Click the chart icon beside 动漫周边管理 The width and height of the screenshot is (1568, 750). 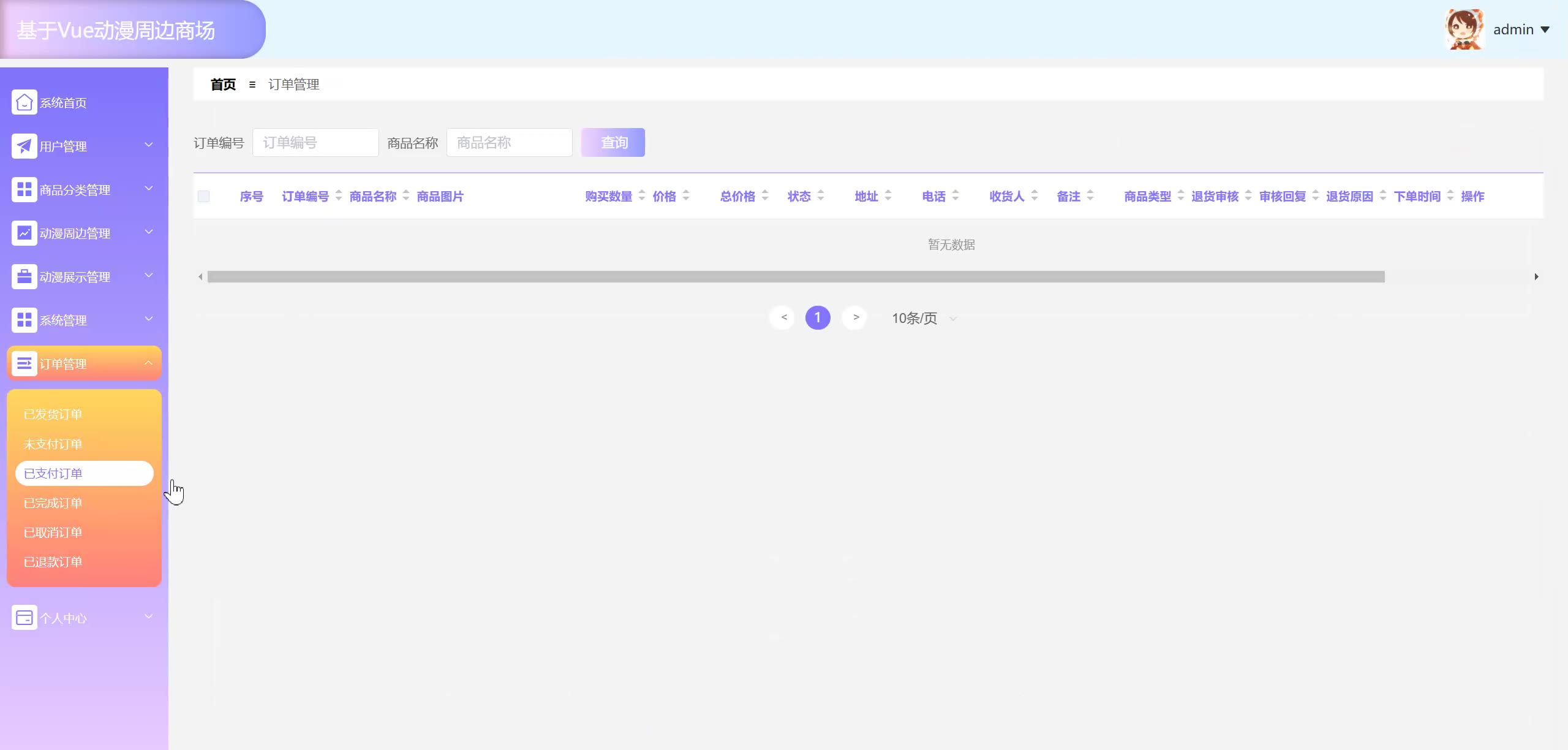(x=24, y=233)
